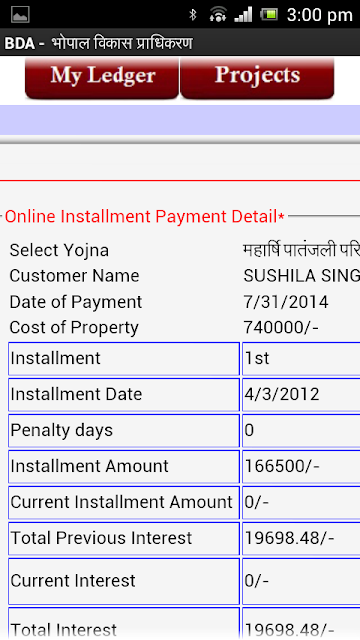Tap the Installment Amount label cell
The width and height of the screenshot is (360, 640).
(x=124, y=467)
